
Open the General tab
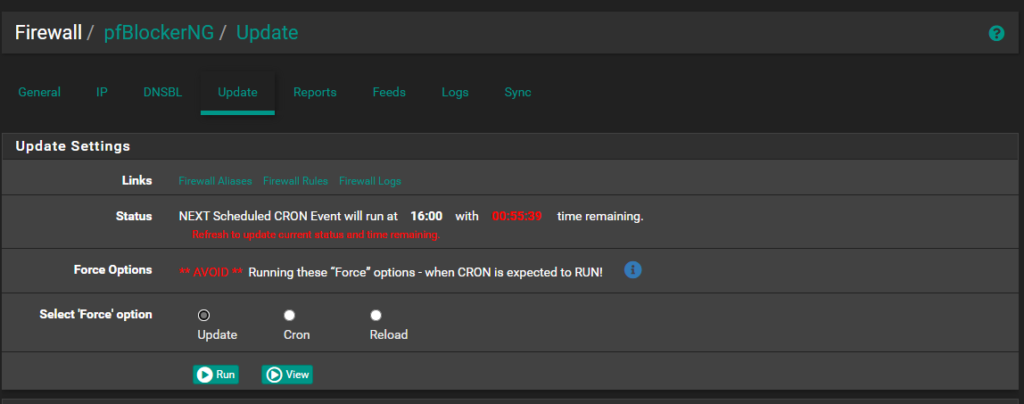pyautogui.click(x=39, y=92)
